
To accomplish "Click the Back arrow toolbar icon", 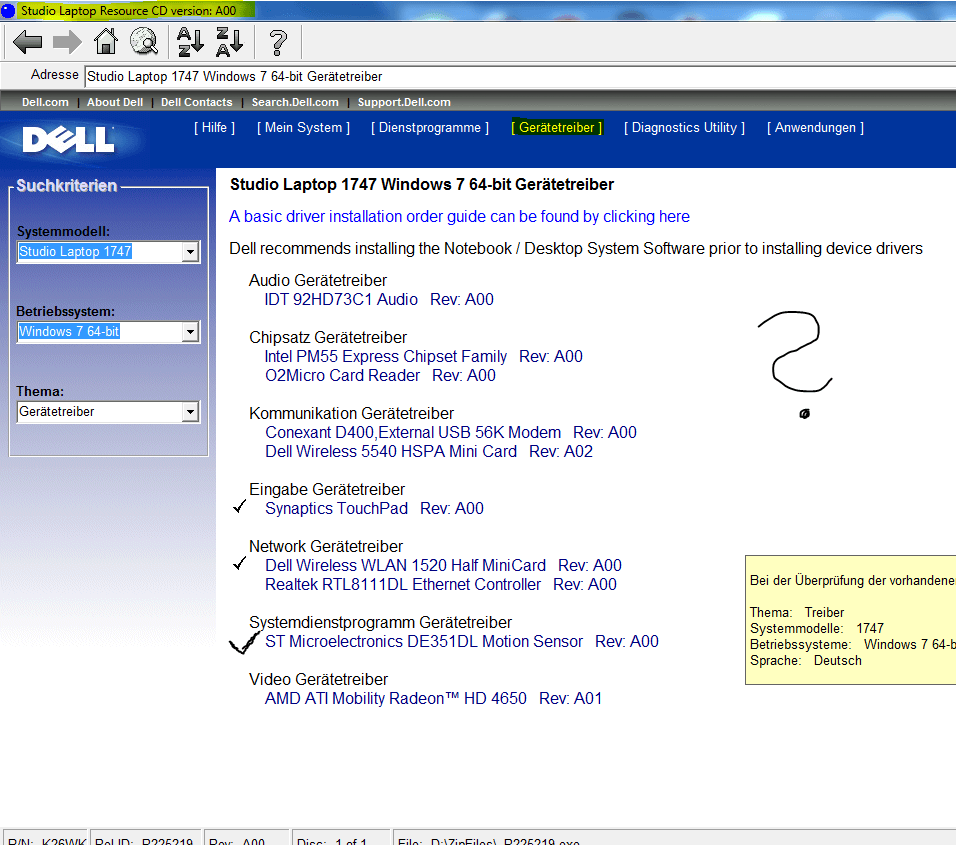I will tap(27, 42).
